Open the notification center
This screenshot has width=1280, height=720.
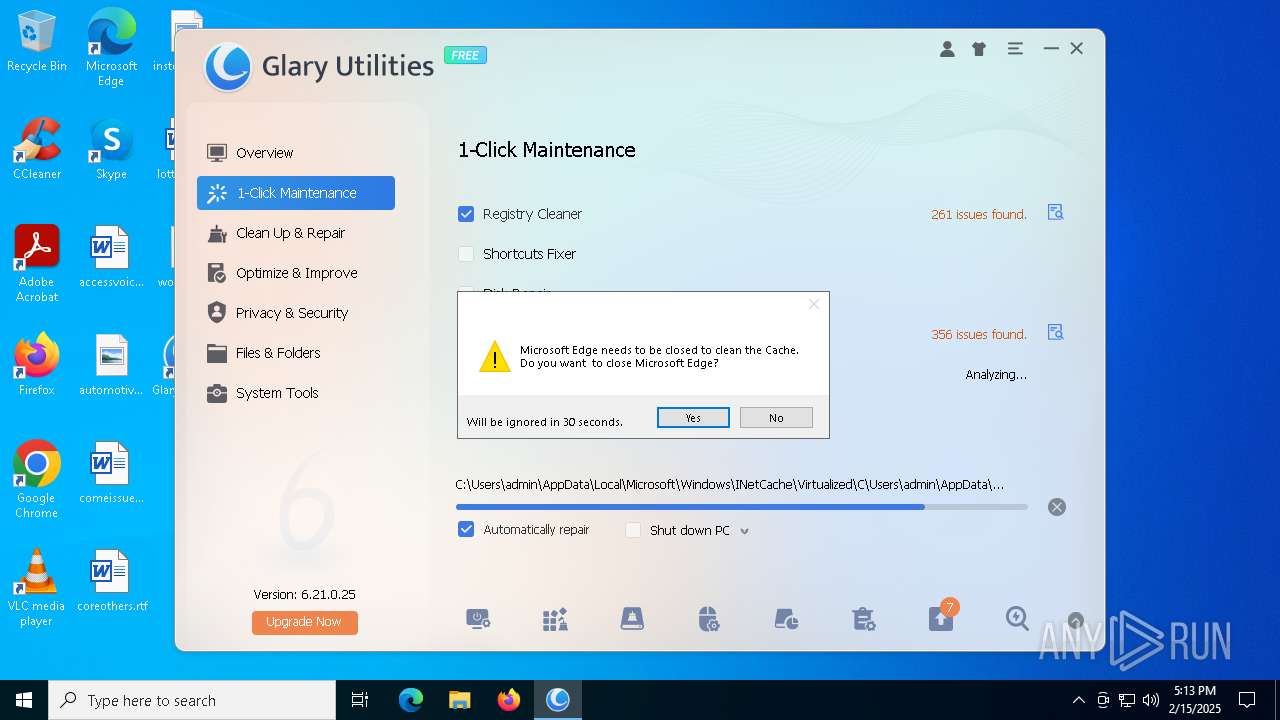[x=1247, y=700]
